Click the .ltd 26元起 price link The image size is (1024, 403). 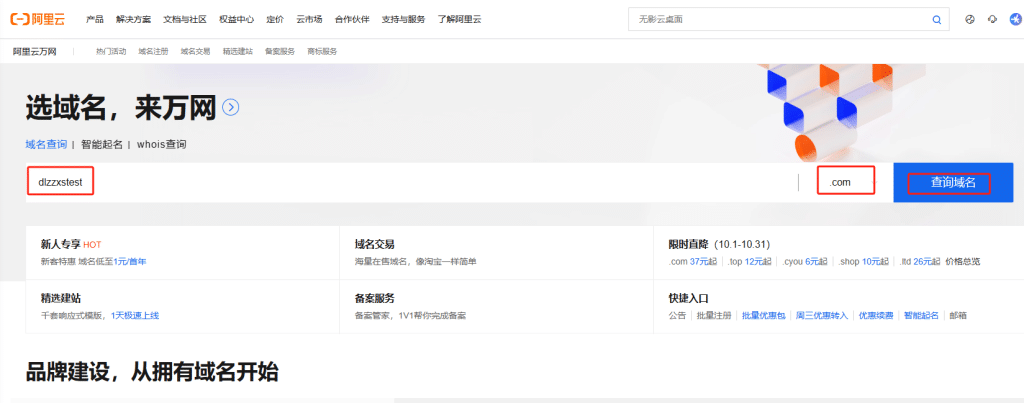(x=920, y=261)
